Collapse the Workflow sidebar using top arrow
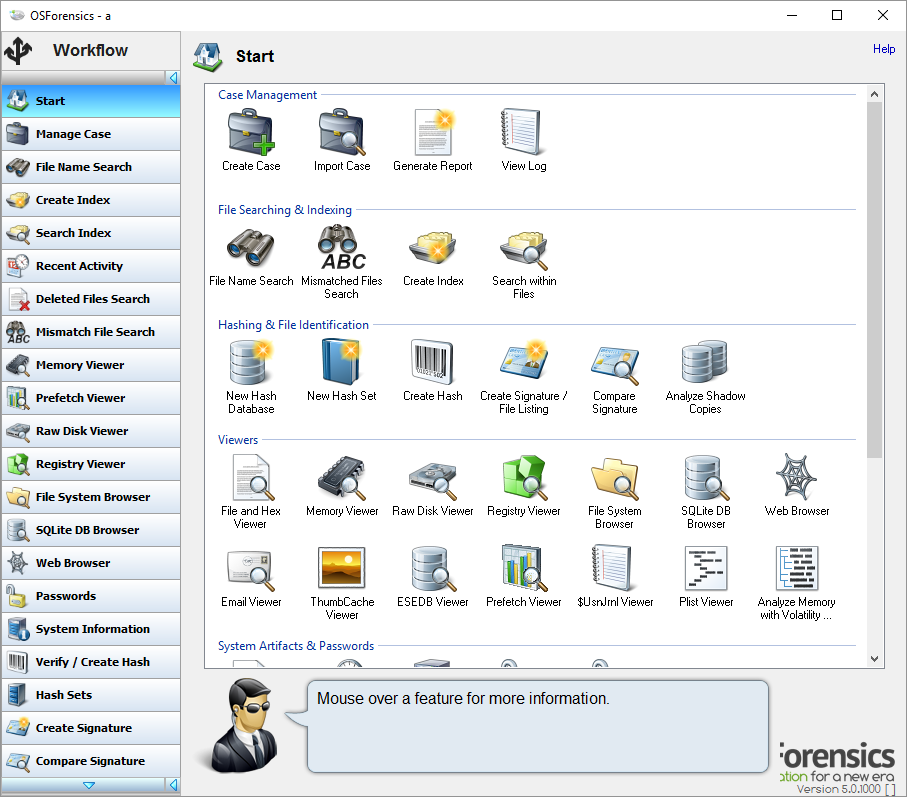 173,77
